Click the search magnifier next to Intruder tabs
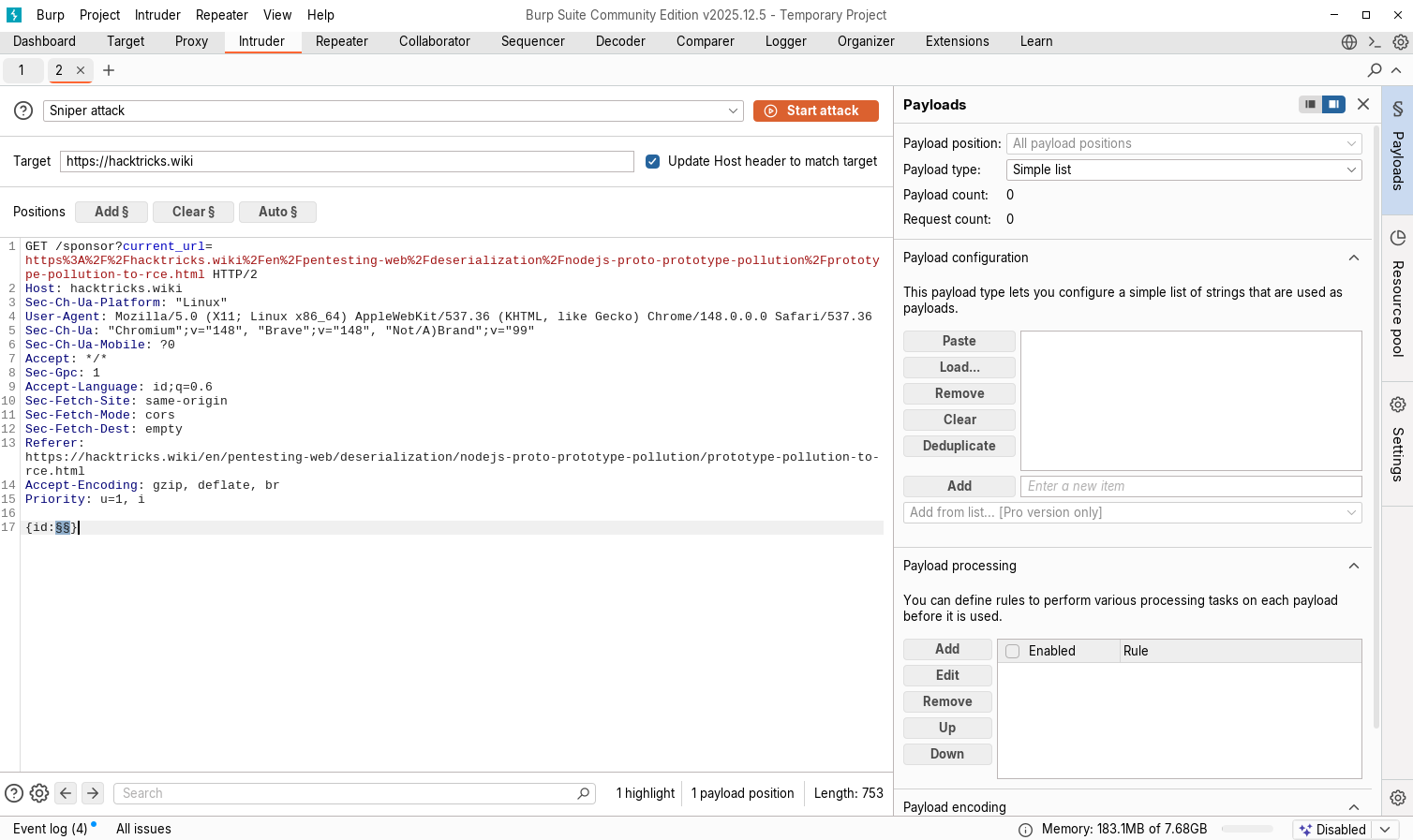The width and height of the screenshot is (1413, 840). pos(1375,70)
